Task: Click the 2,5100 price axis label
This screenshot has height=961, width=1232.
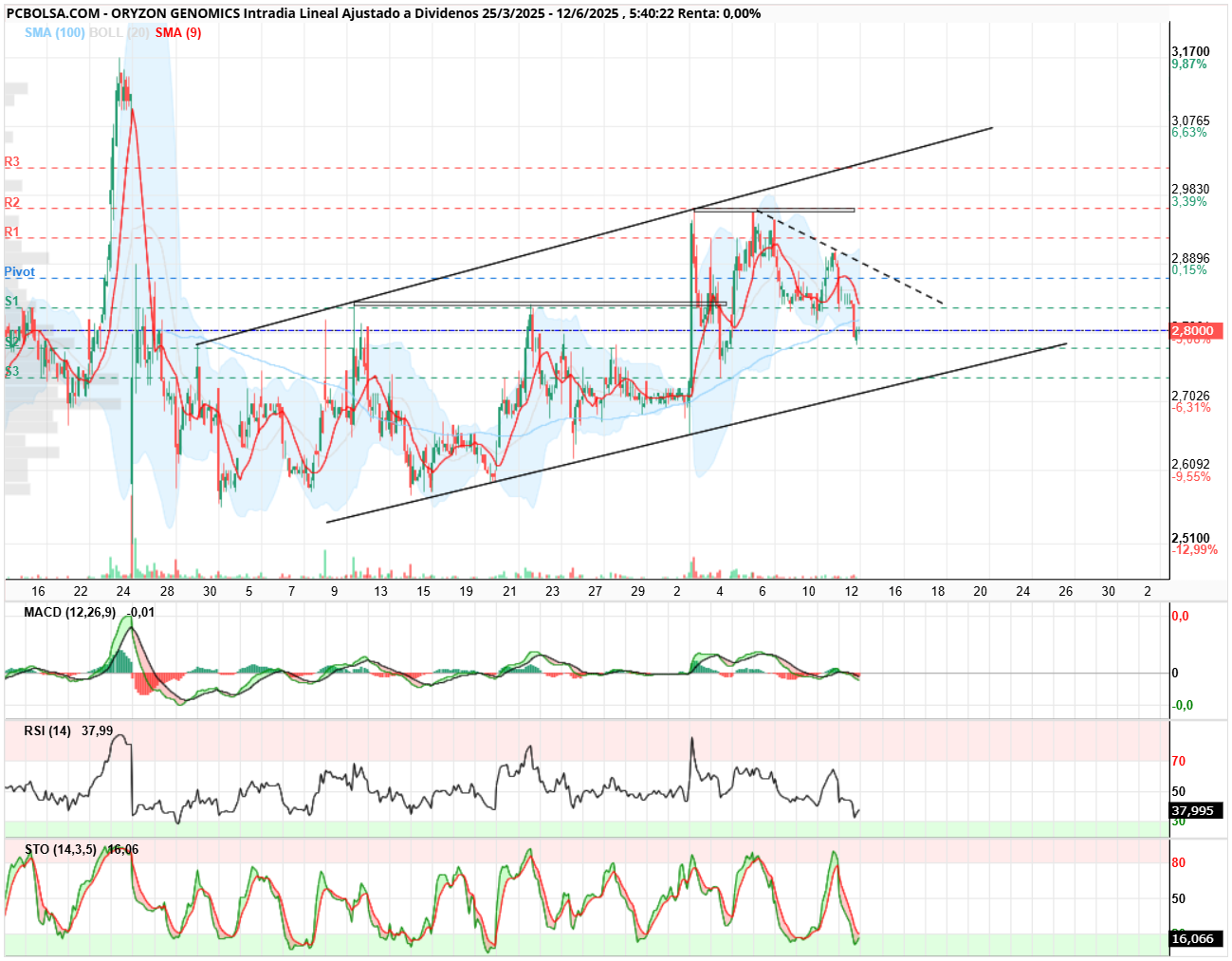Action: tap(1190, 539)
